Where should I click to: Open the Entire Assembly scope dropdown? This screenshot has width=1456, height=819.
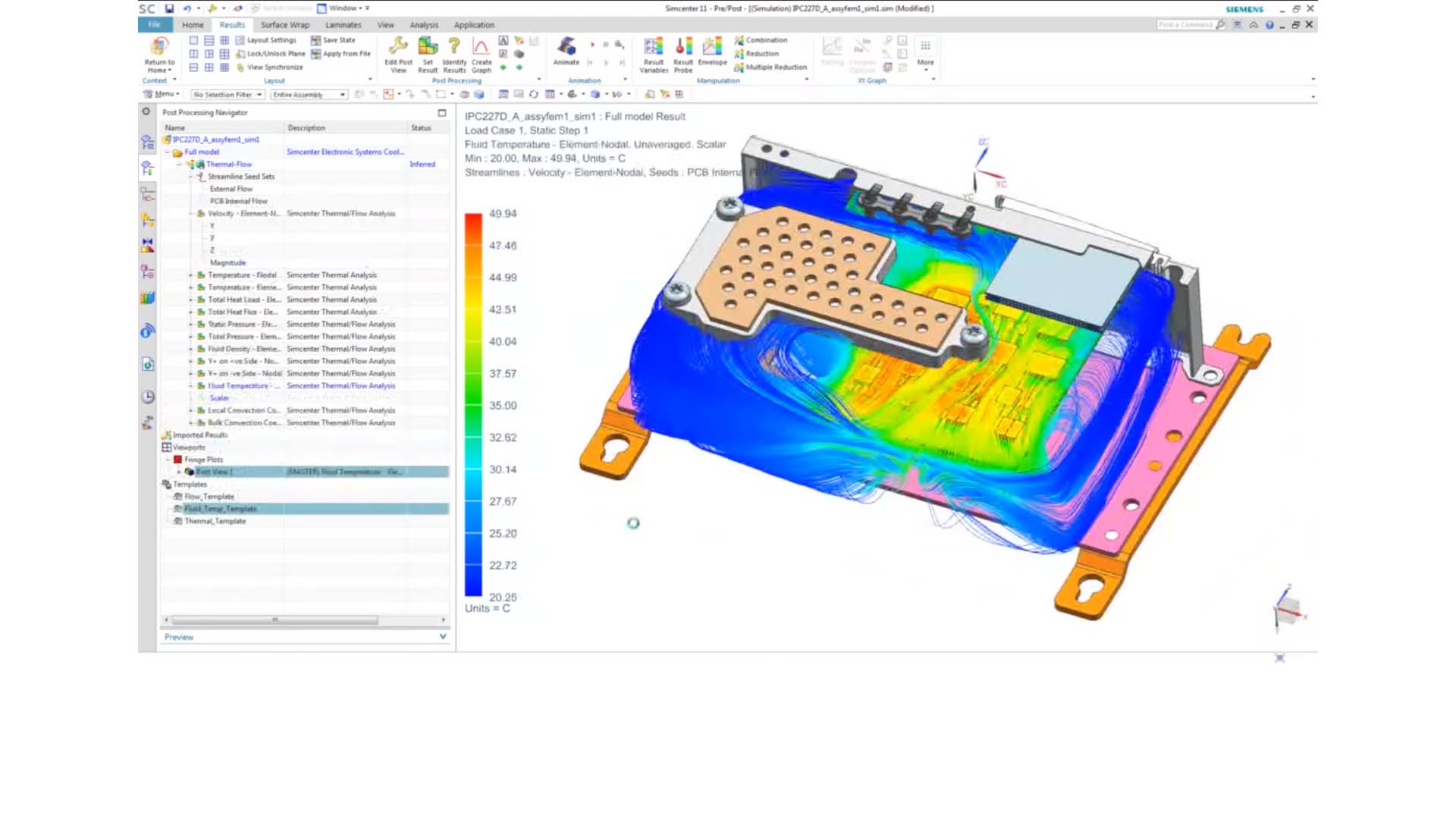tap(307, 94)
